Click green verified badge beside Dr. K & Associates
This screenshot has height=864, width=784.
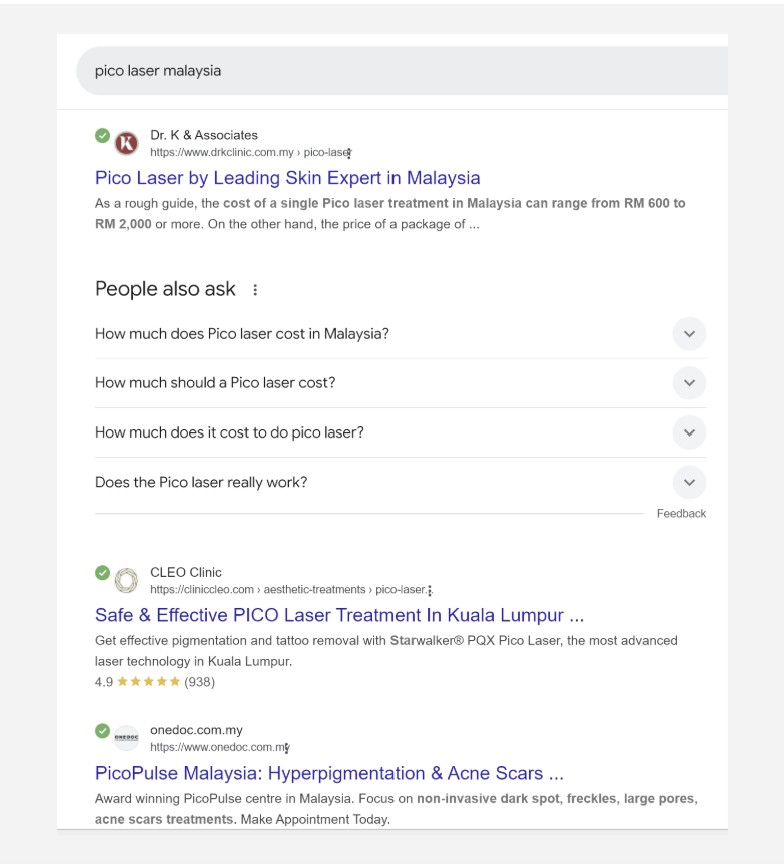102,135
